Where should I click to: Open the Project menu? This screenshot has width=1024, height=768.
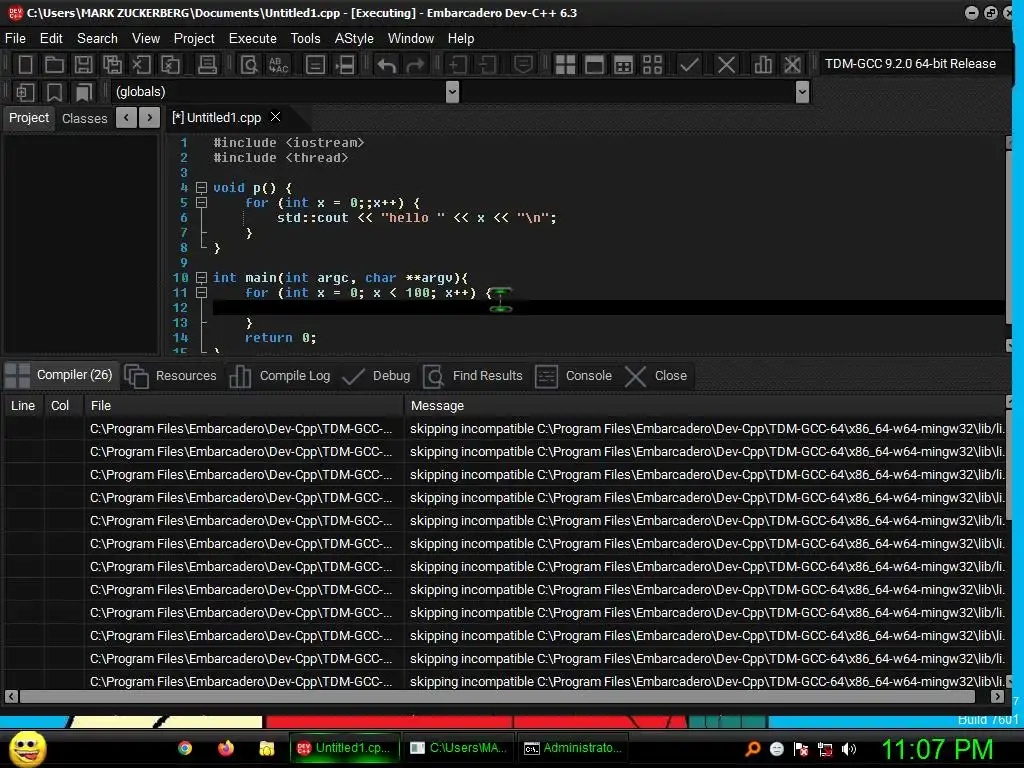(x=194, y=39)
